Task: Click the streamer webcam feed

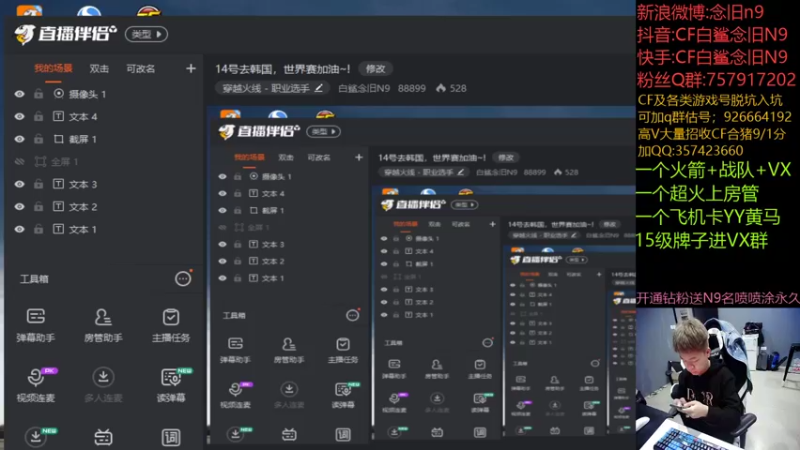Action: [x=717, y=379]
